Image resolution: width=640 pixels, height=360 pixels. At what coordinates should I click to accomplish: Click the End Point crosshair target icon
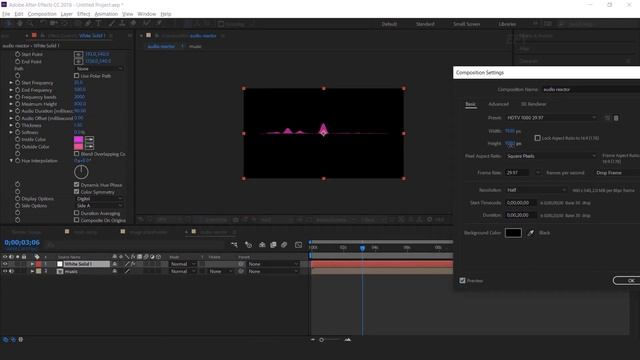[78, 61]
